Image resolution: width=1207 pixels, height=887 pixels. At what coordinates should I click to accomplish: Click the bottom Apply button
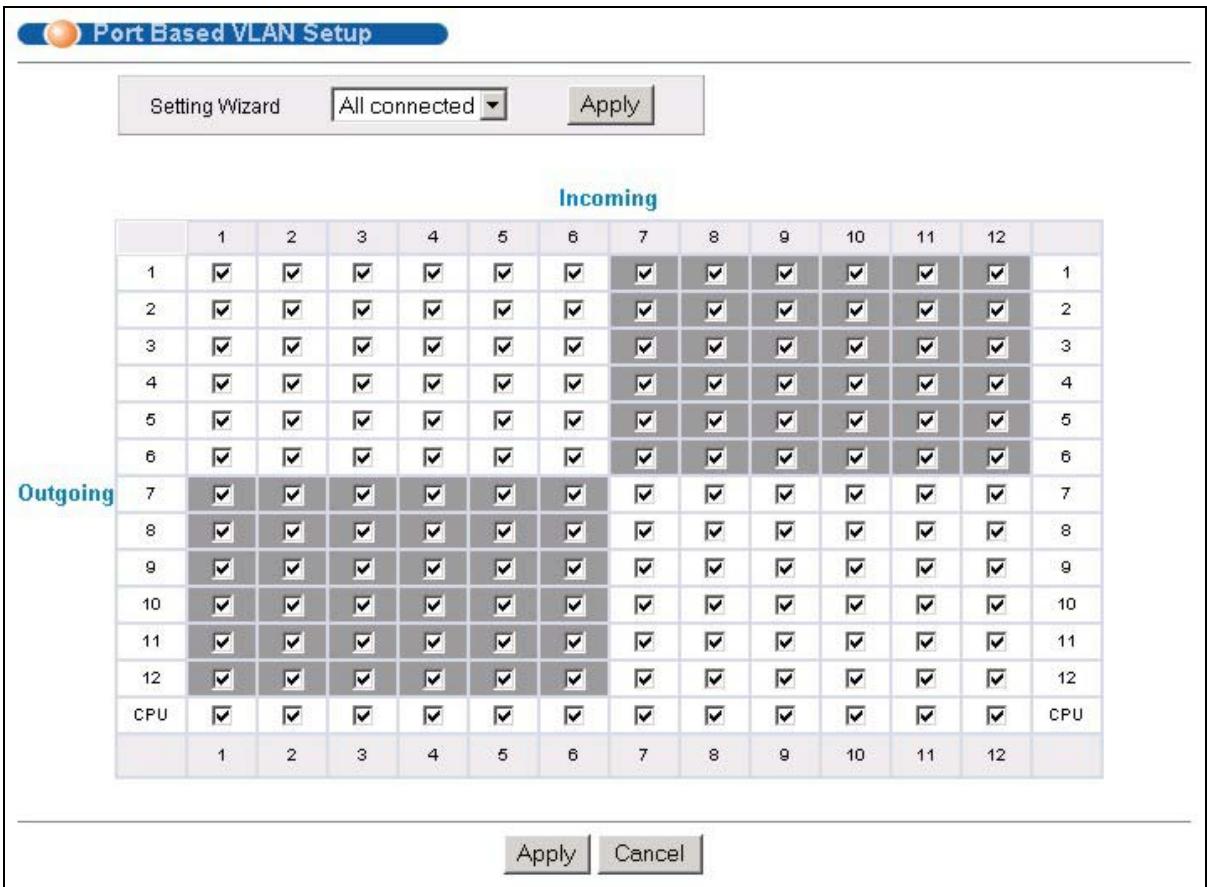click(545, 854)
